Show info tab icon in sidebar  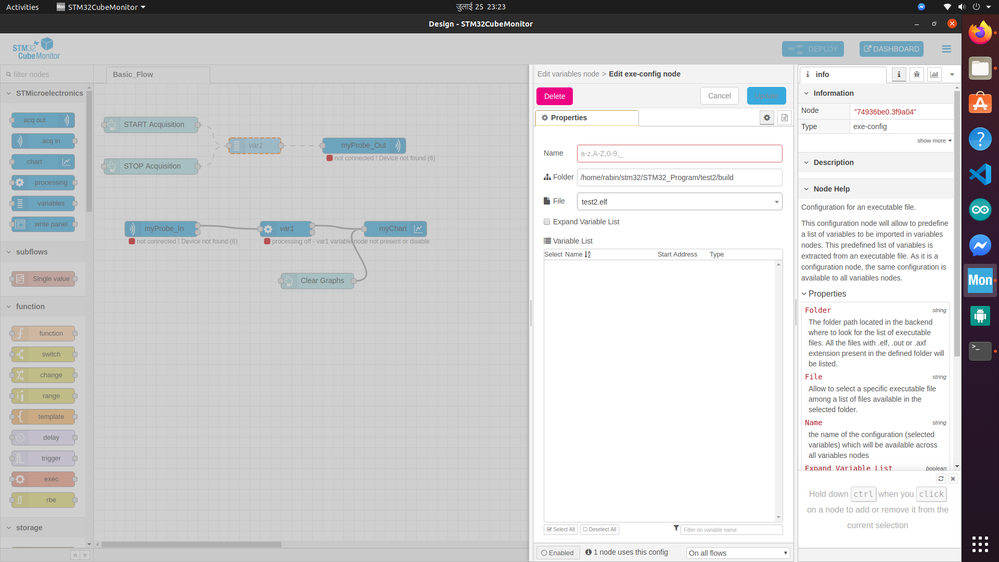pos(899,75)
